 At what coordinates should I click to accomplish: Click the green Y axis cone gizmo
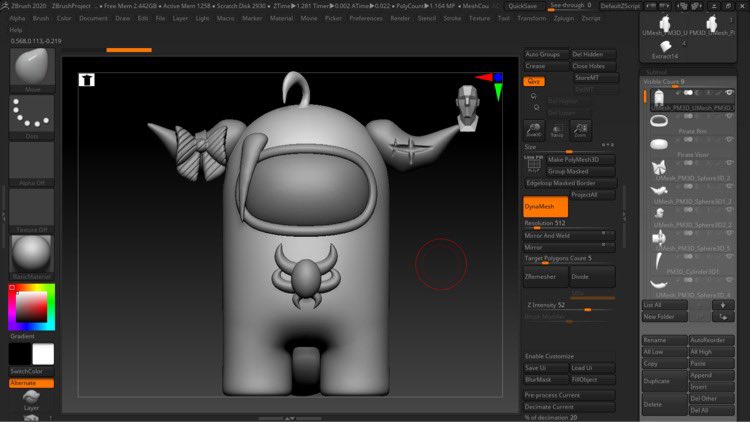tap(498, 92)
